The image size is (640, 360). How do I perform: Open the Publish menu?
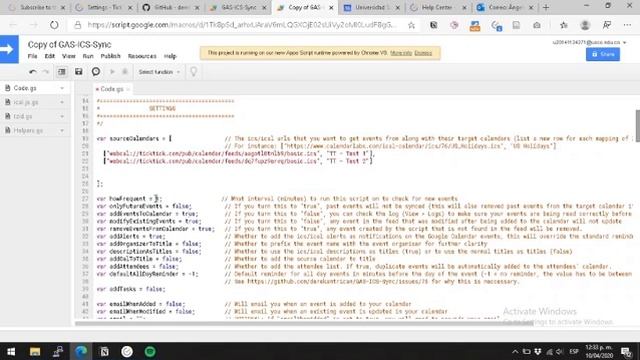(x=111, y=56)
